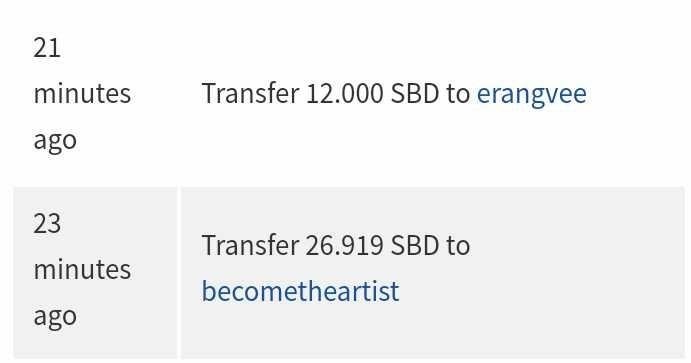The height and width of the screenshot is (363, 691).
Task: Click the word Transfer in becometheartist row
Action: (250, 245)
